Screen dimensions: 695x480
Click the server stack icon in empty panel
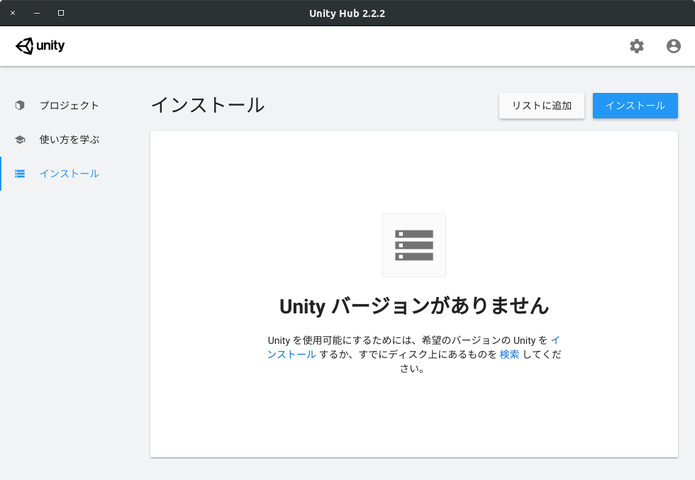[x=414, y=245]
